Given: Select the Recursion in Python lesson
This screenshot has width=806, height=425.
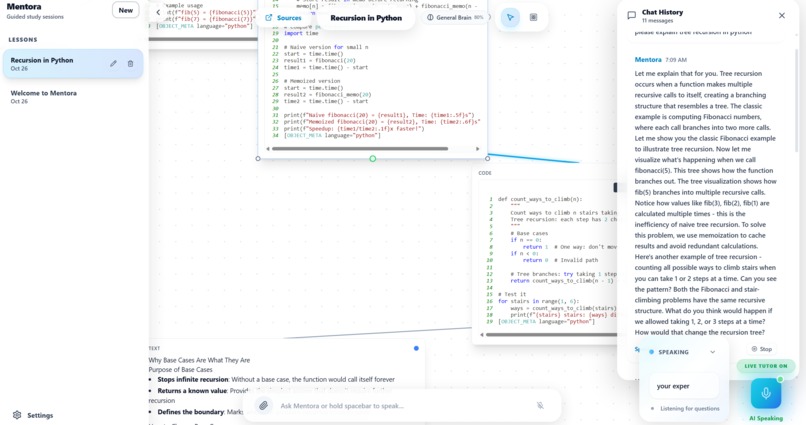Looking at the screenshot, I should (x=73, y=64).
